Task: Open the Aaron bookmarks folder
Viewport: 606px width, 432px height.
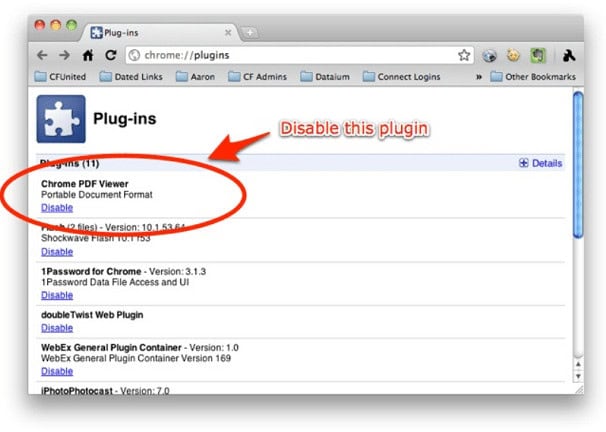Action: click(195, 77)
